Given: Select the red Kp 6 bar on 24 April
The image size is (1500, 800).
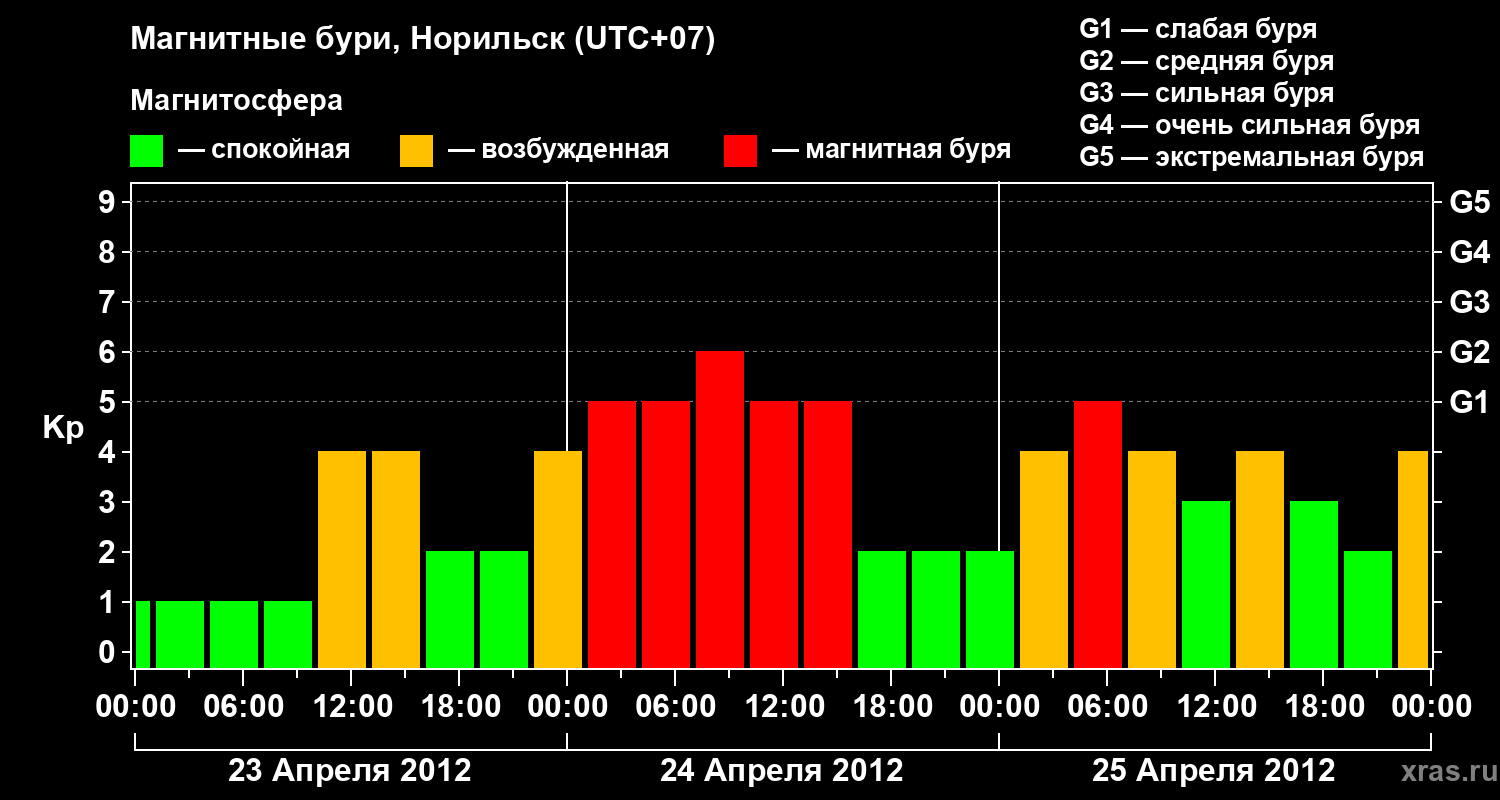Looking at the screenshot, I should point(720,509).
